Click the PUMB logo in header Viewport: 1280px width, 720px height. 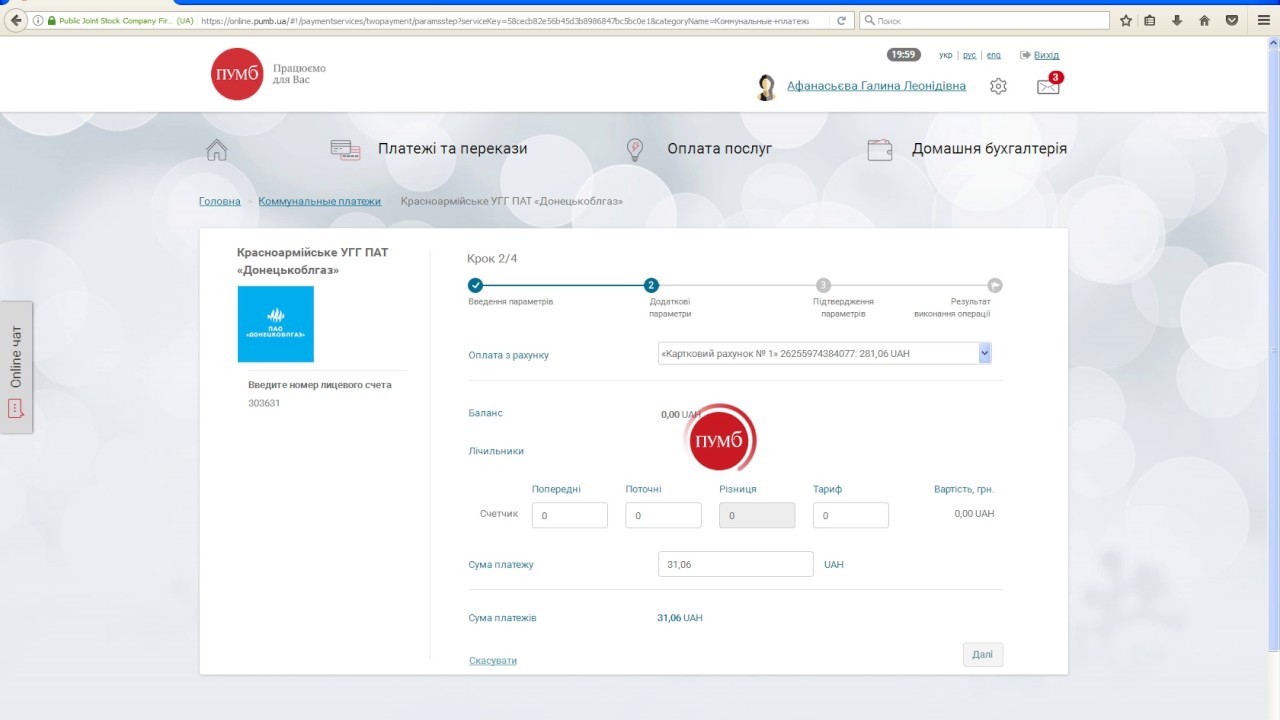click(237, 74)
